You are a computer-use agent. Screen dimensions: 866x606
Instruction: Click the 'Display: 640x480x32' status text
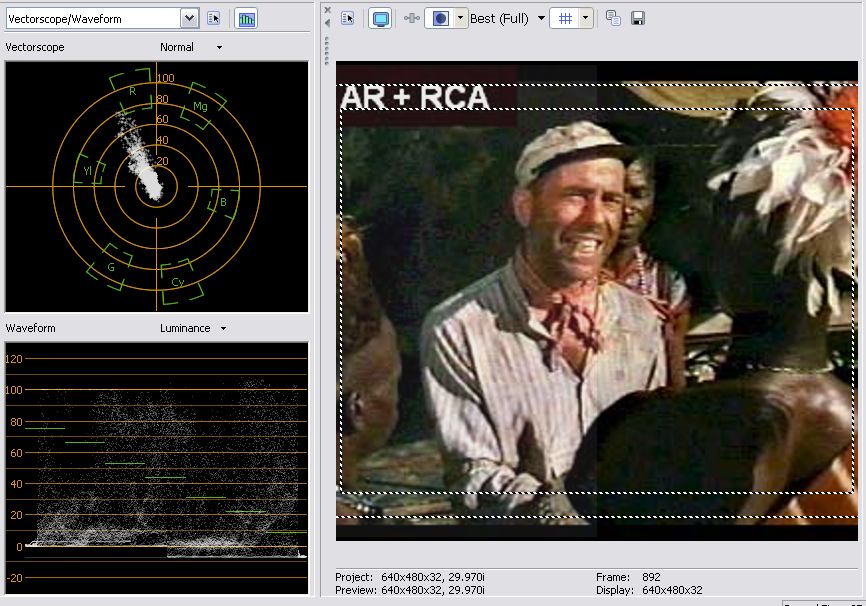[649, 591]
